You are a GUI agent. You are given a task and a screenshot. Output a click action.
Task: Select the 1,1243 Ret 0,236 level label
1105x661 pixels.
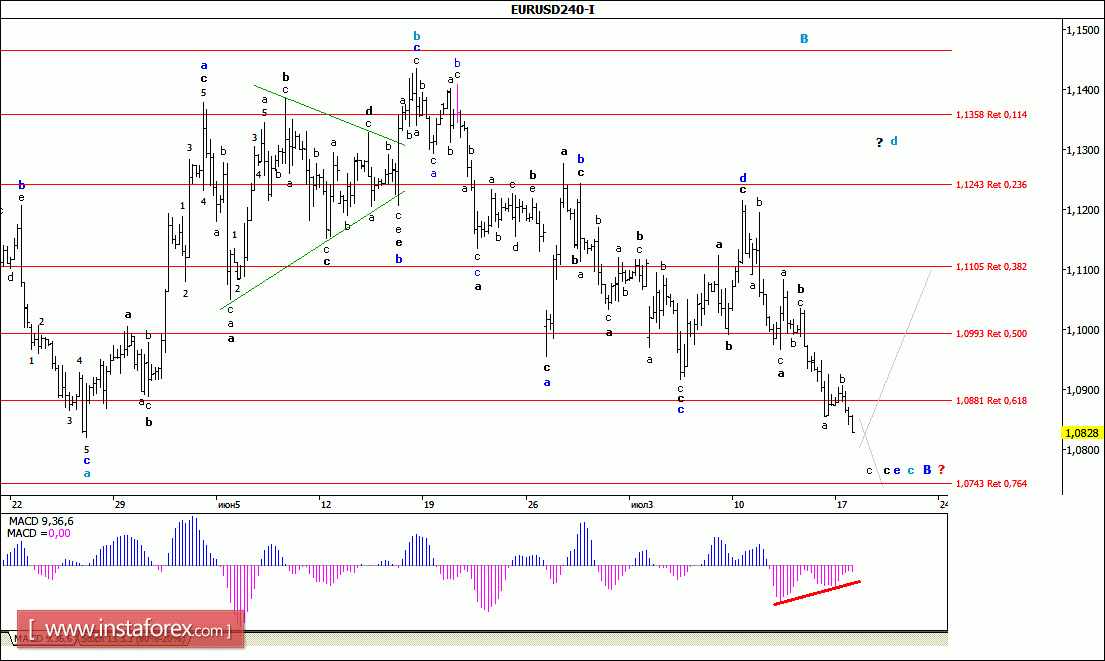click(991, 185)
